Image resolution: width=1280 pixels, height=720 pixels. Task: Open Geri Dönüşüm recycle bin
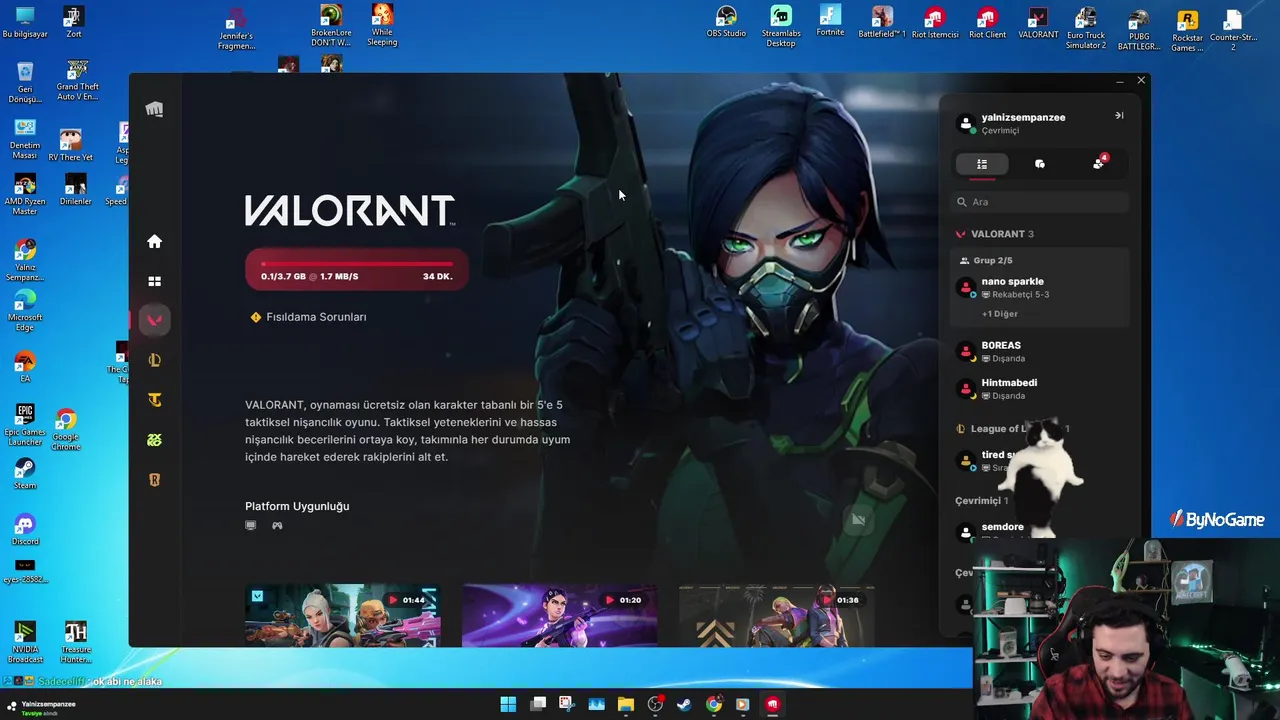click(25, 82)
